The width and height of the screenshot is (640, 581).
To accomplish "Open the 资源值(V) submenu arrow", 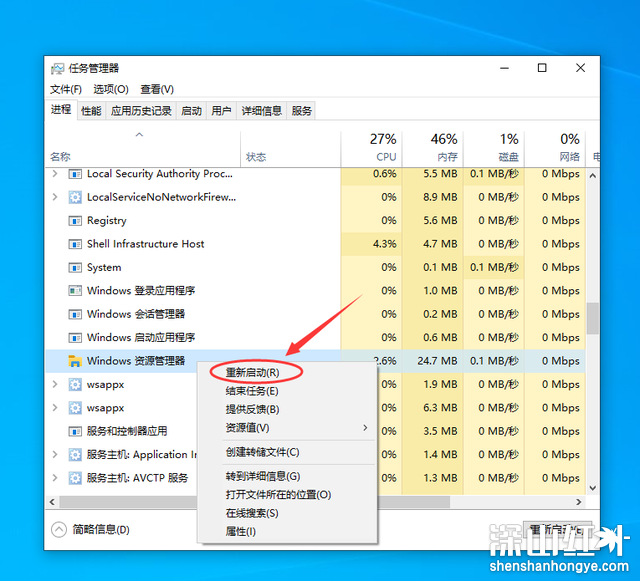I will click(x=365, y=427).
